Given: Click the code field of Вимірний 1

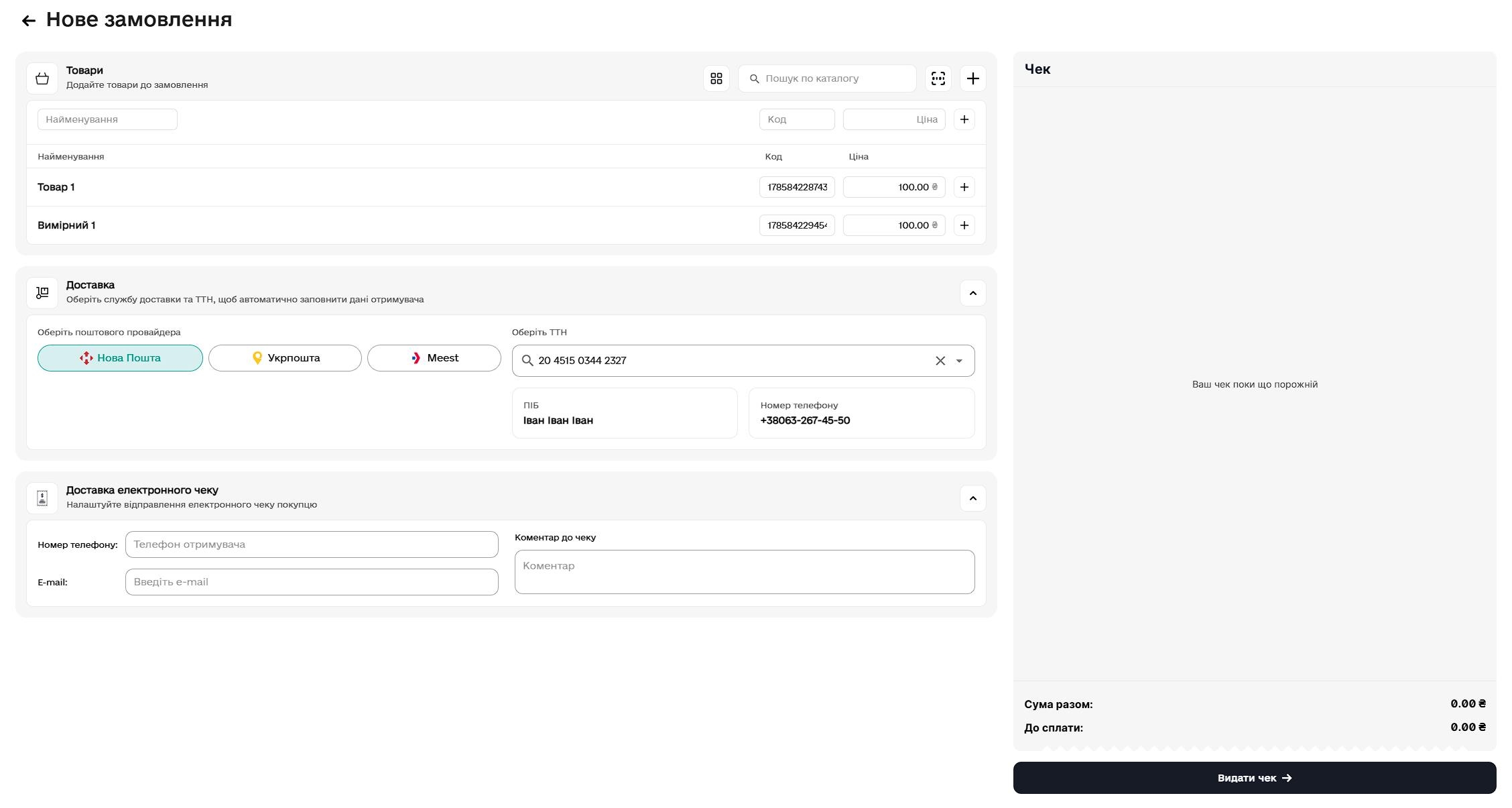Looking at the screenshot, I should [797, 225].
